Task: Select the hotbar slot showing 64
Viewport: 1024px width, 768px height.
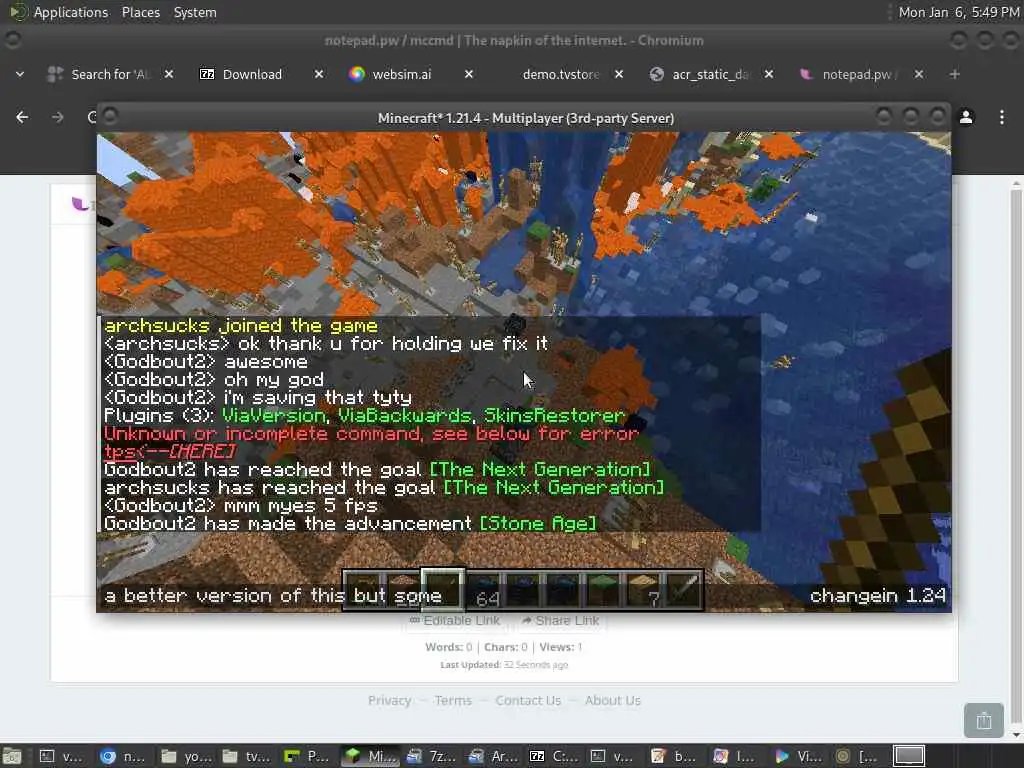Action: point(485,588)
